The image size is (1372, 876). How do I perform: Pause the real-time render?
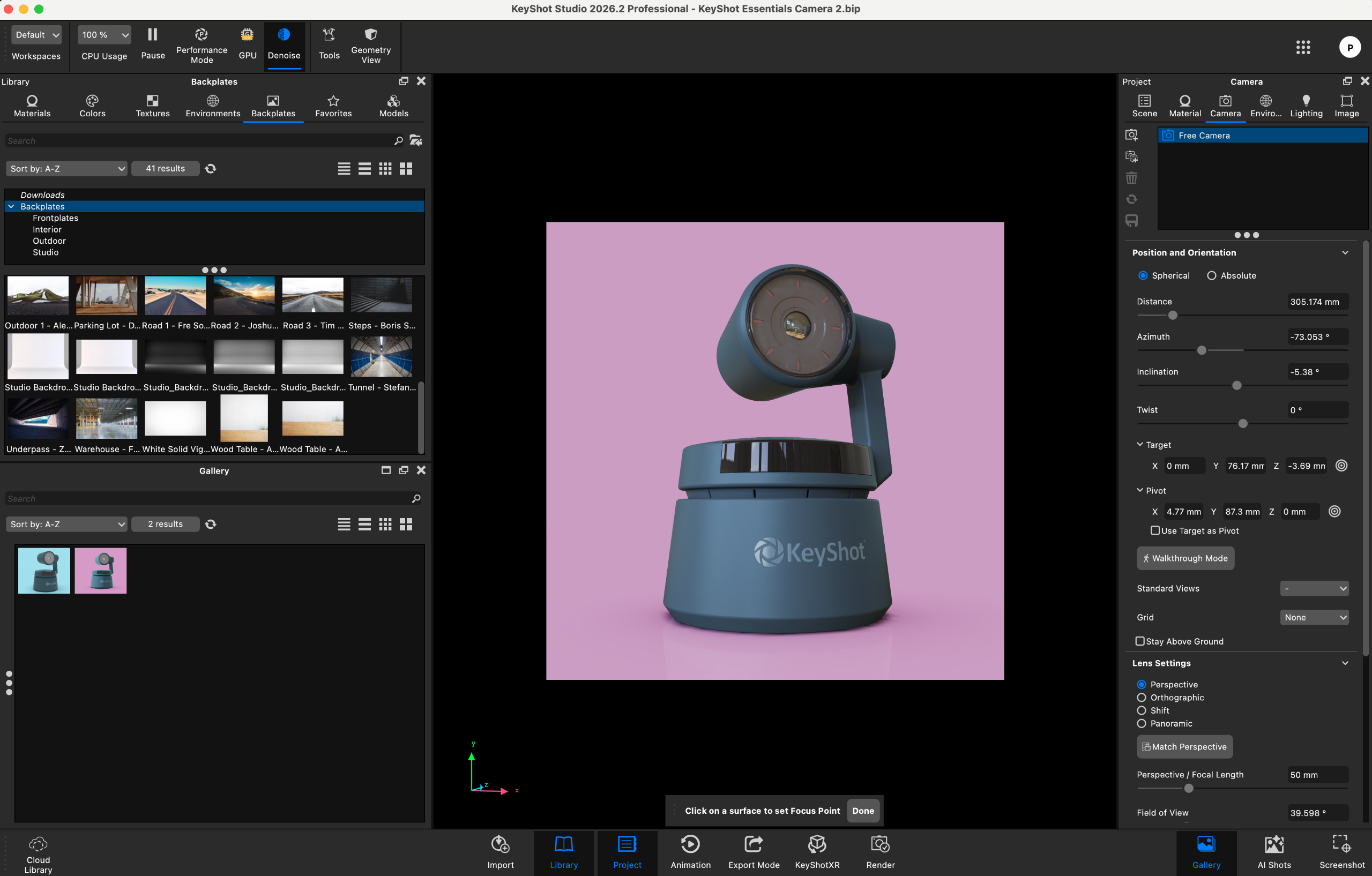153,44
